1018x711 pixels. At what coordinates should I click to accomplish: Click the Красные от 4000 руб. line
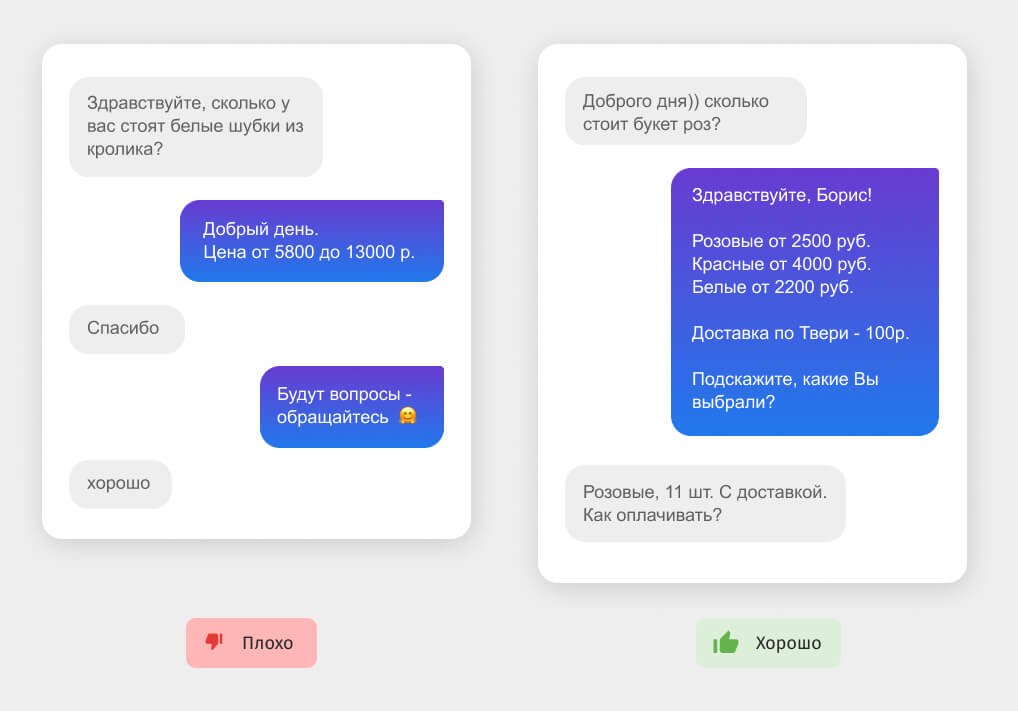[782, 264]
